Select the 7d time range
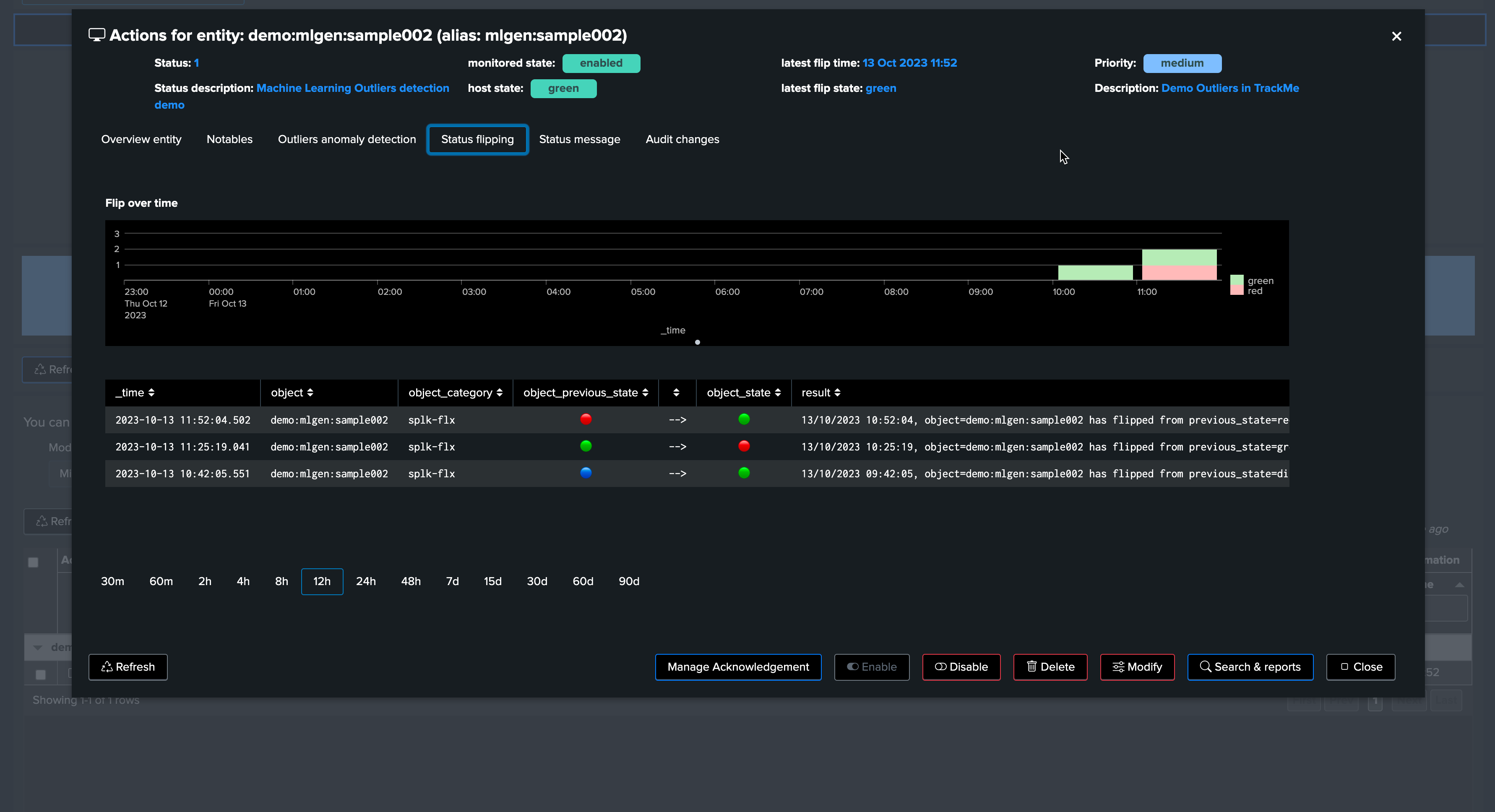 (x=452, y=581)
